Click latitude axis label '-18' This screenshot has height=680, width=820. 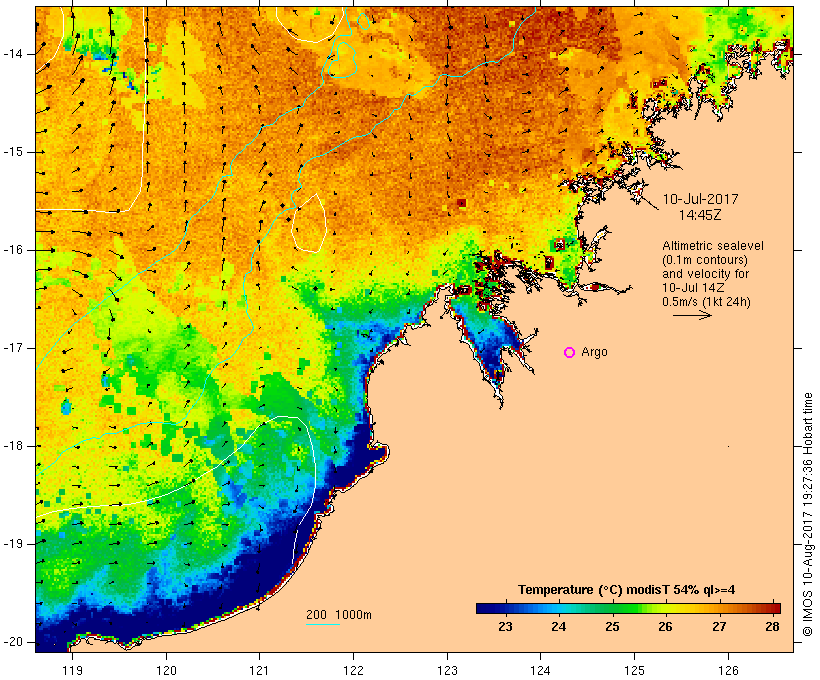(13, 446)
